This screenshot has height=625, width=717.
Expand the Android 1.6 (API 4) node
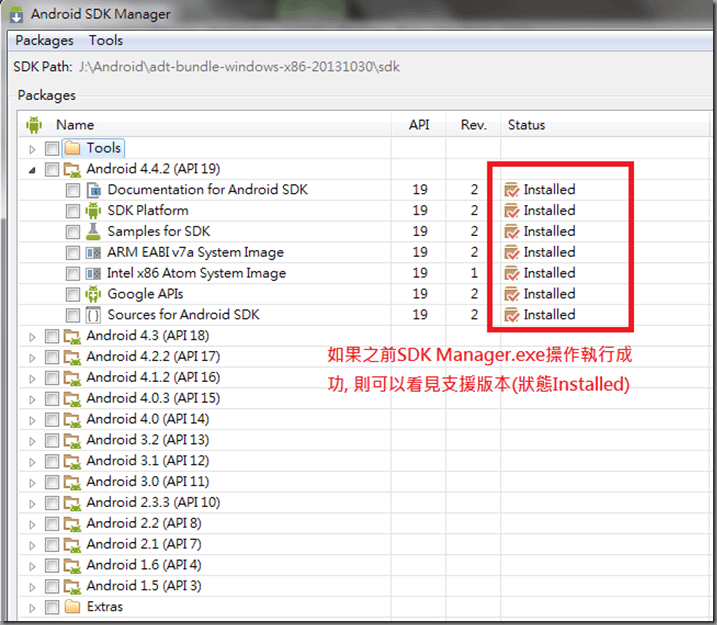(32, 566)
